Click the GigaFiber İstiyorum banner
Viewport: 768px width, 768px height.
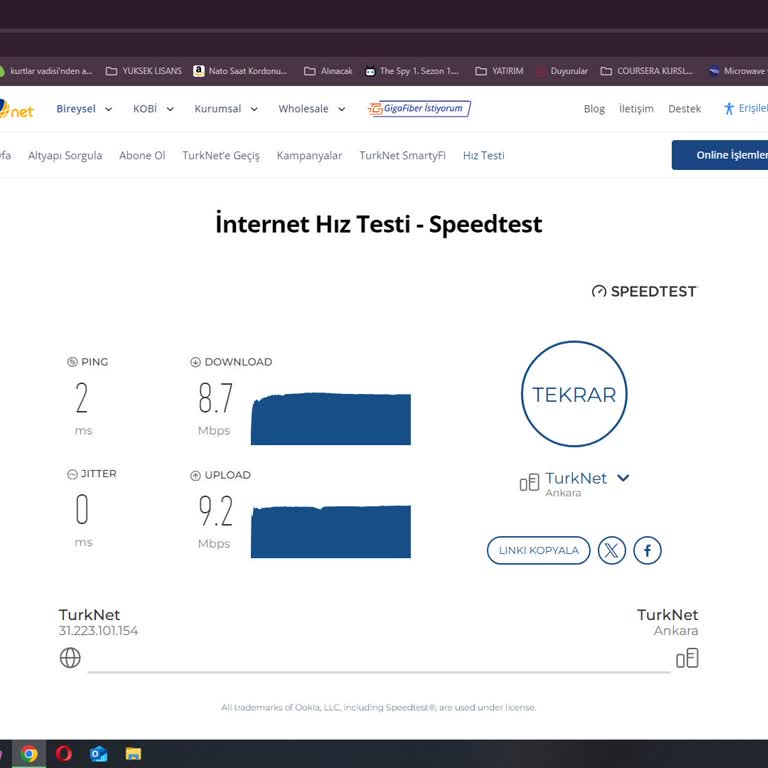pos(420,109)
